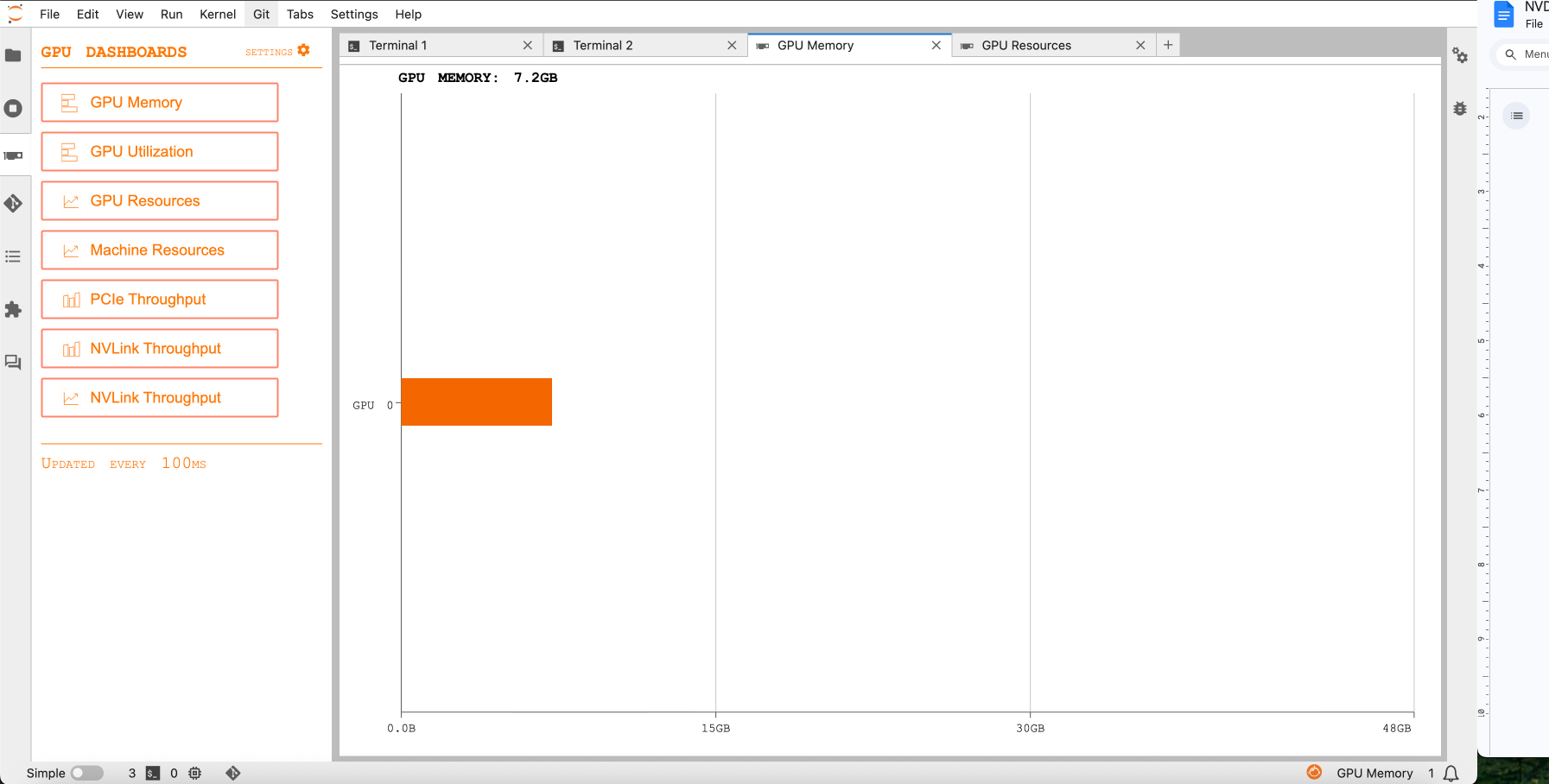Open the running terminals and kernels panel
1549x784 pixels.
point(14,108)
